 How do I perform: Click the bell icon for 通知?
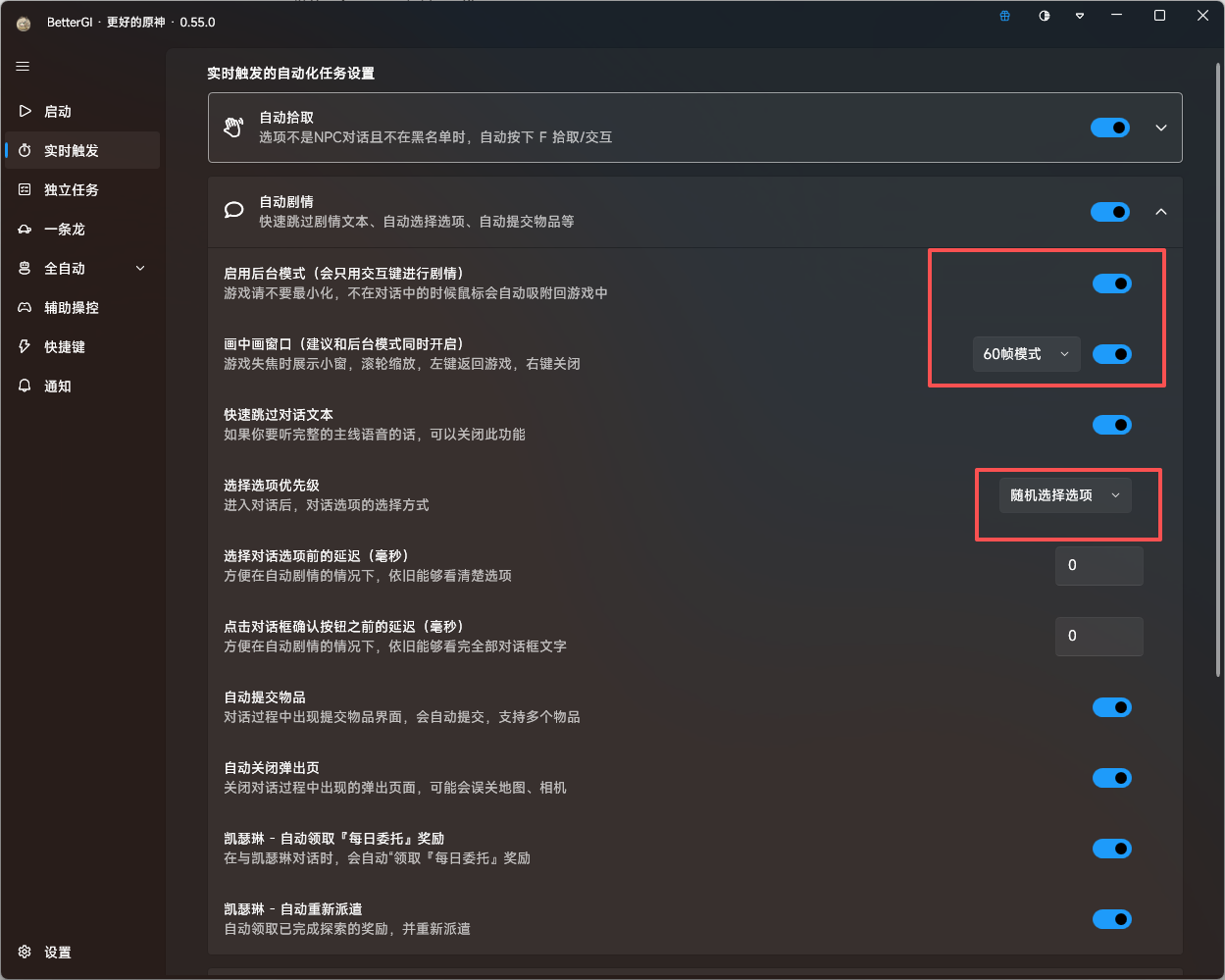click(x=25, y=386)
